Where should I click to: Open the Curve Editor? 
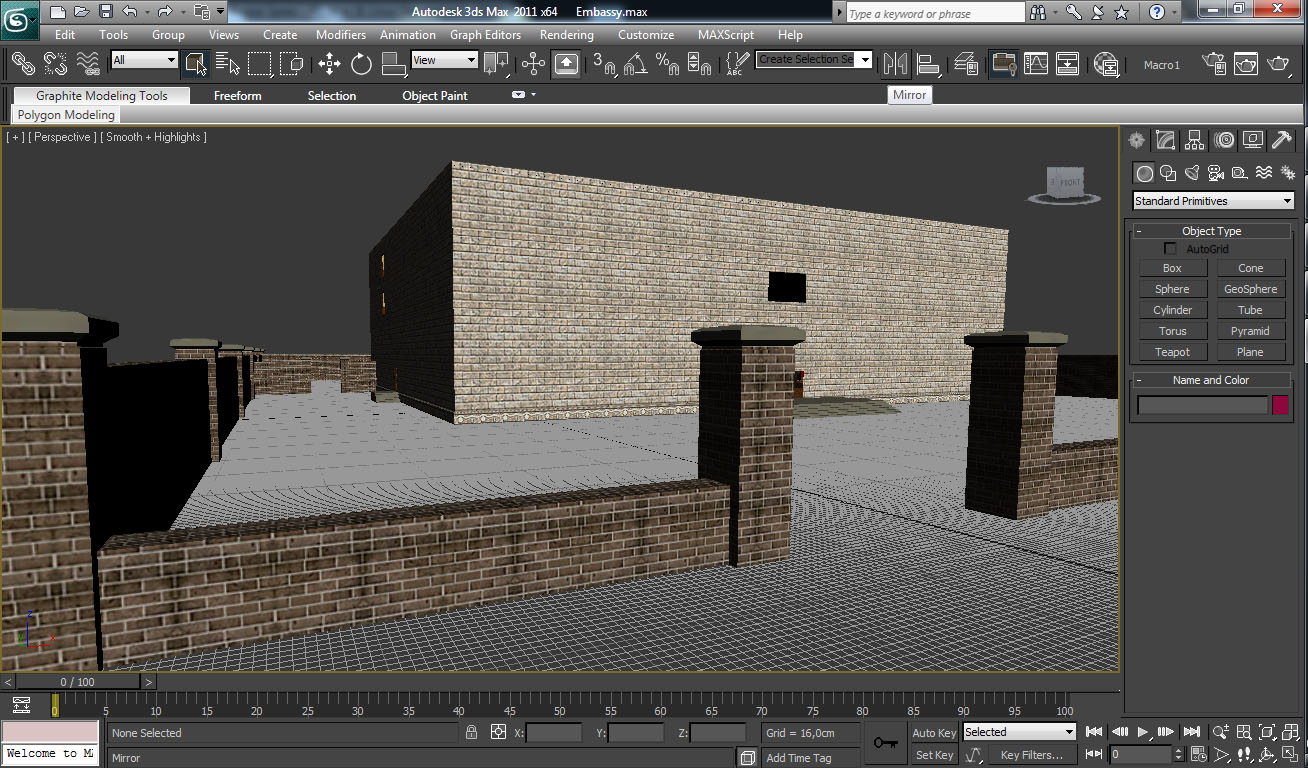(1035, 64)
